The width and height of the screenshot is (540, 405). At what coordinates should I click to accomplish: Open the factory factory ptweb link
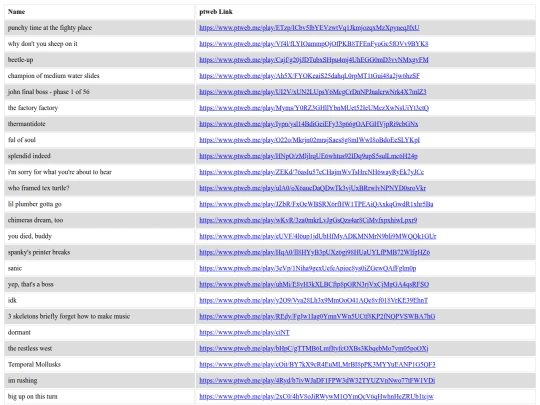point(314,108)
